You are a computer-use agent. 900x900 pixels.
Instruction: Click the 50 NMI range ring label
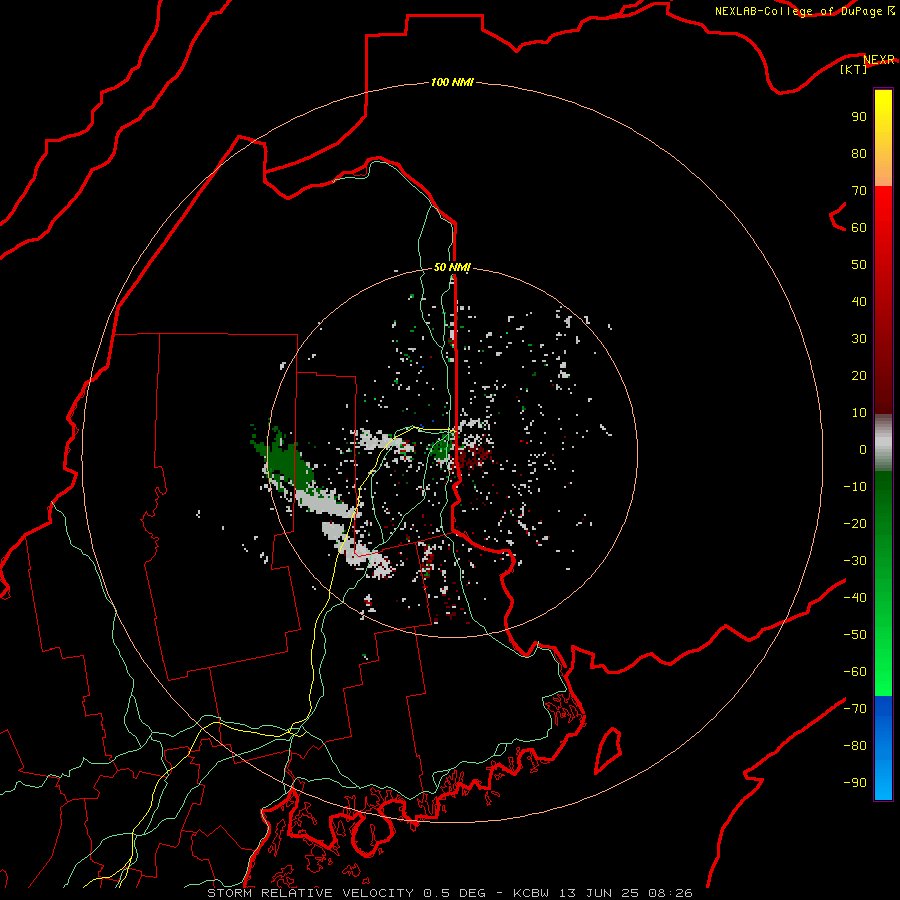tap(452, 267)
